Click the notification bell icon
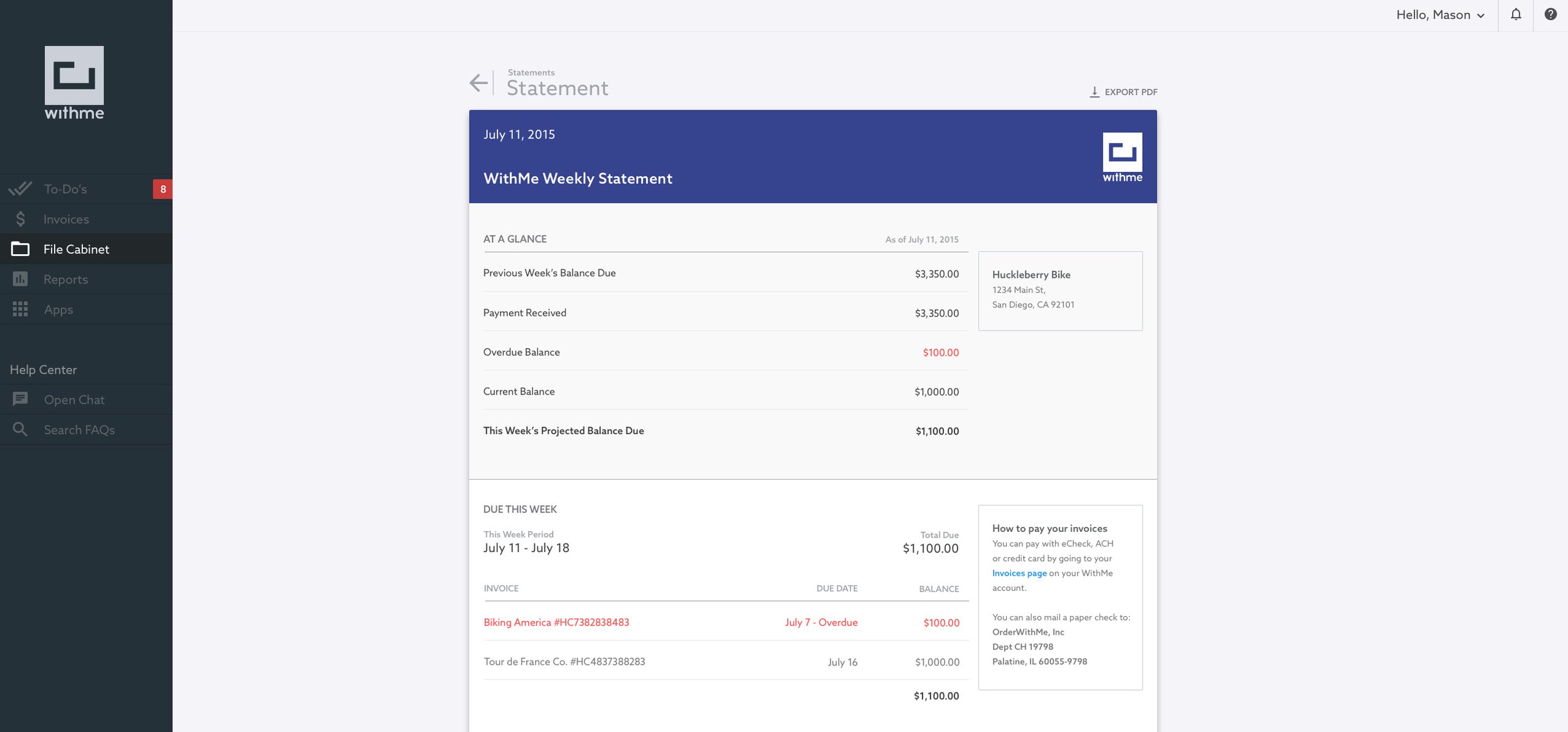Screen dimensions: 1568x732 [x=1516, y=14]
